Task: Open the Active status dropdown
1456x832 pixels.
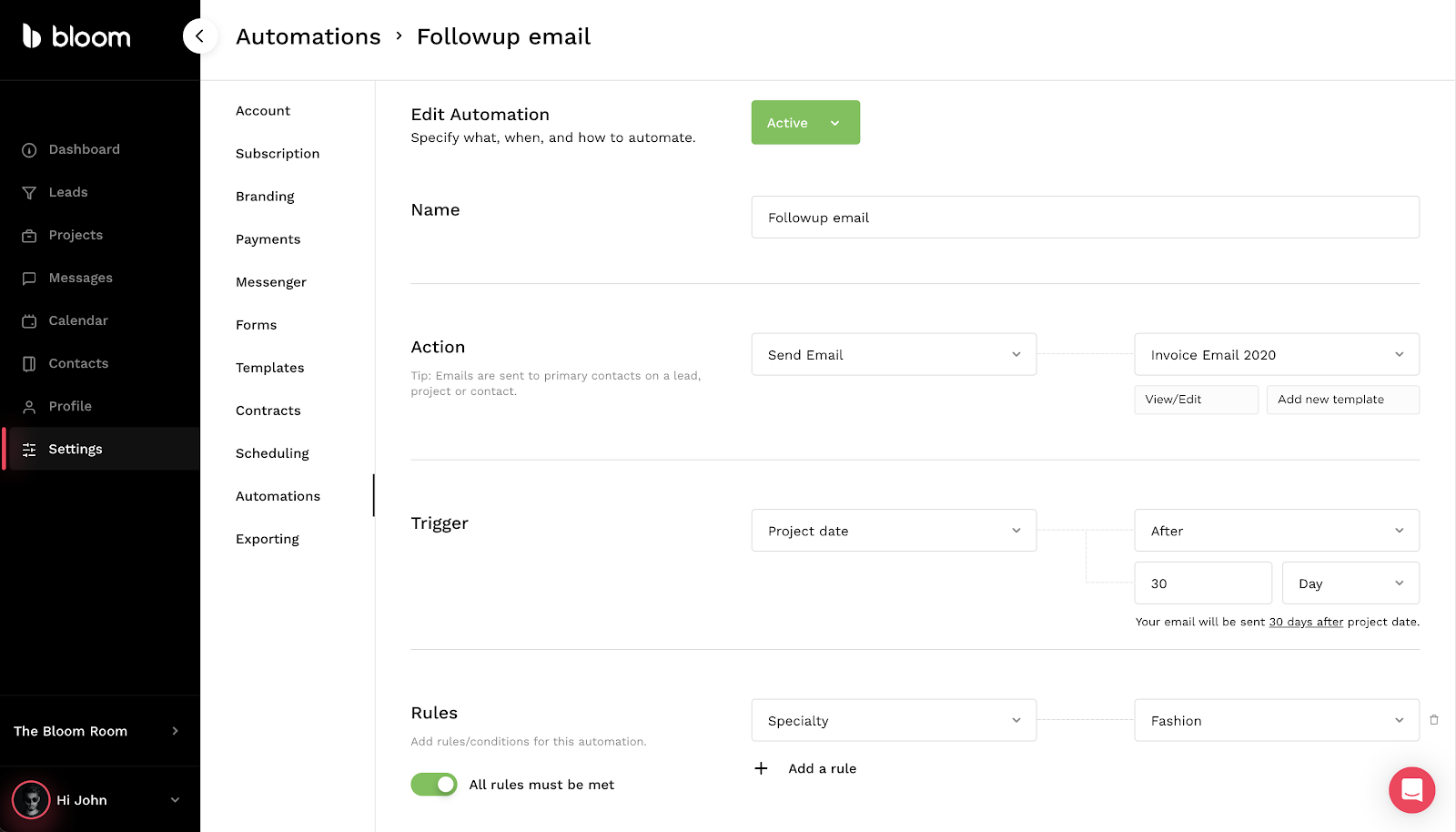Action: pos(805,123)
